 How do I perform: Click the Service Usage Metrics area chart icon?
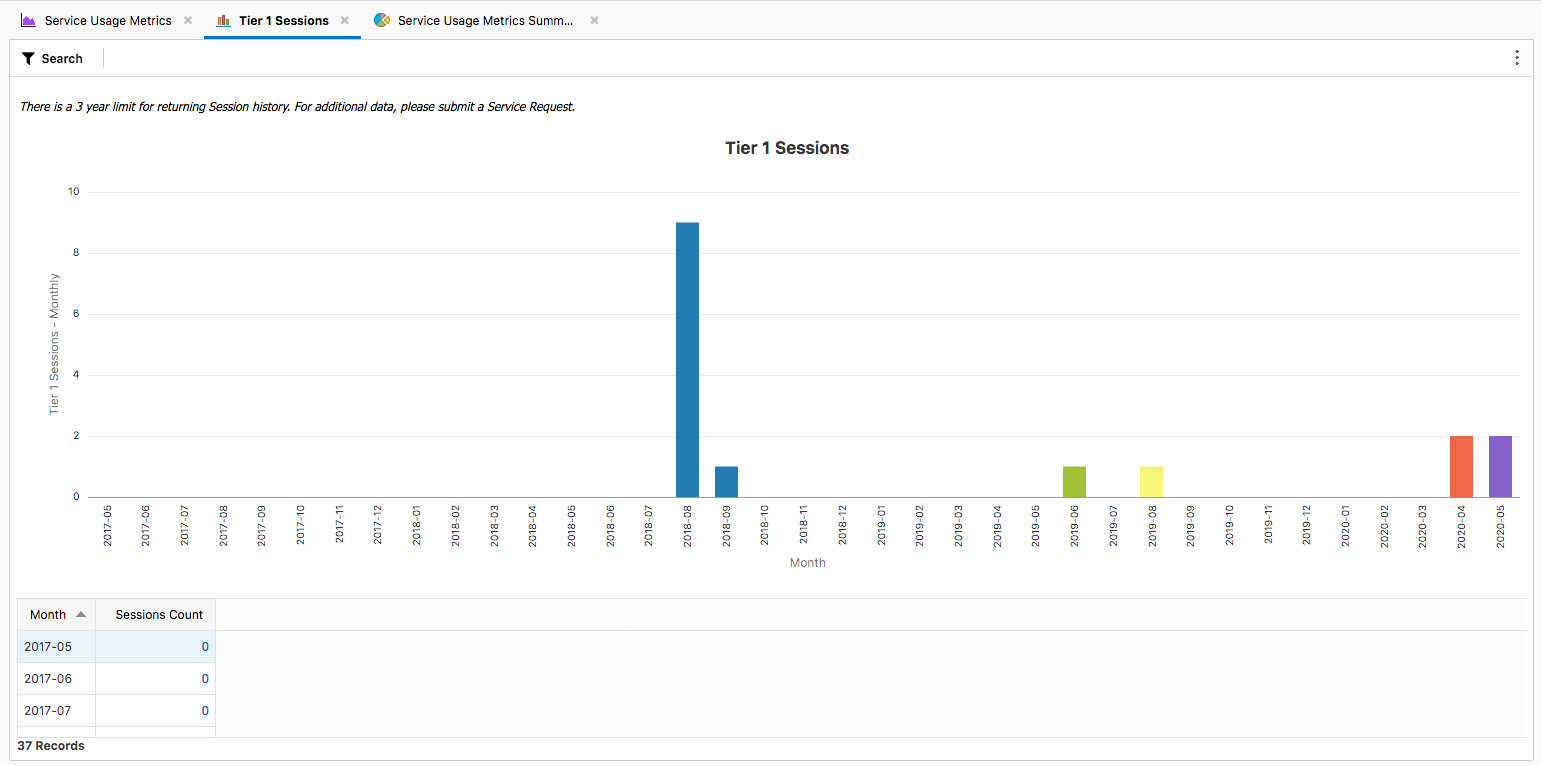click(28, 20)
